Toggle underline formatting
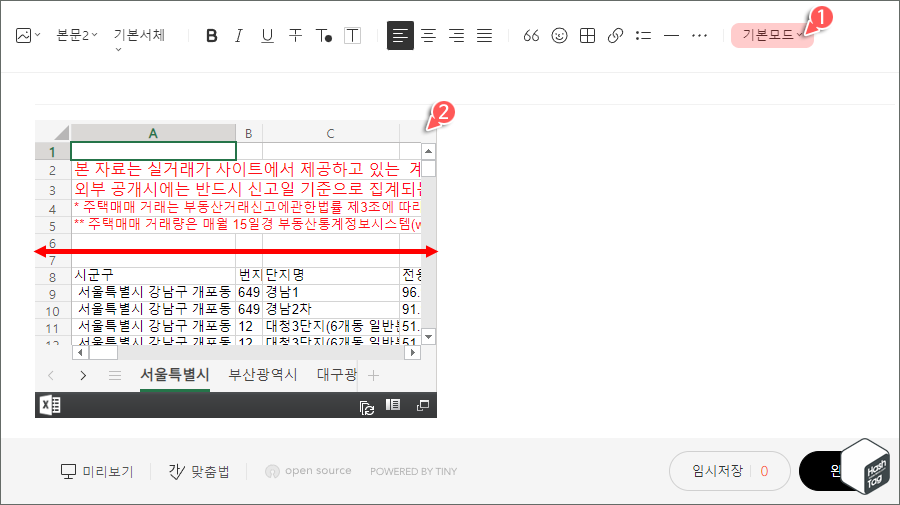The height and width of the screenshot is (505, 900). 267,36
